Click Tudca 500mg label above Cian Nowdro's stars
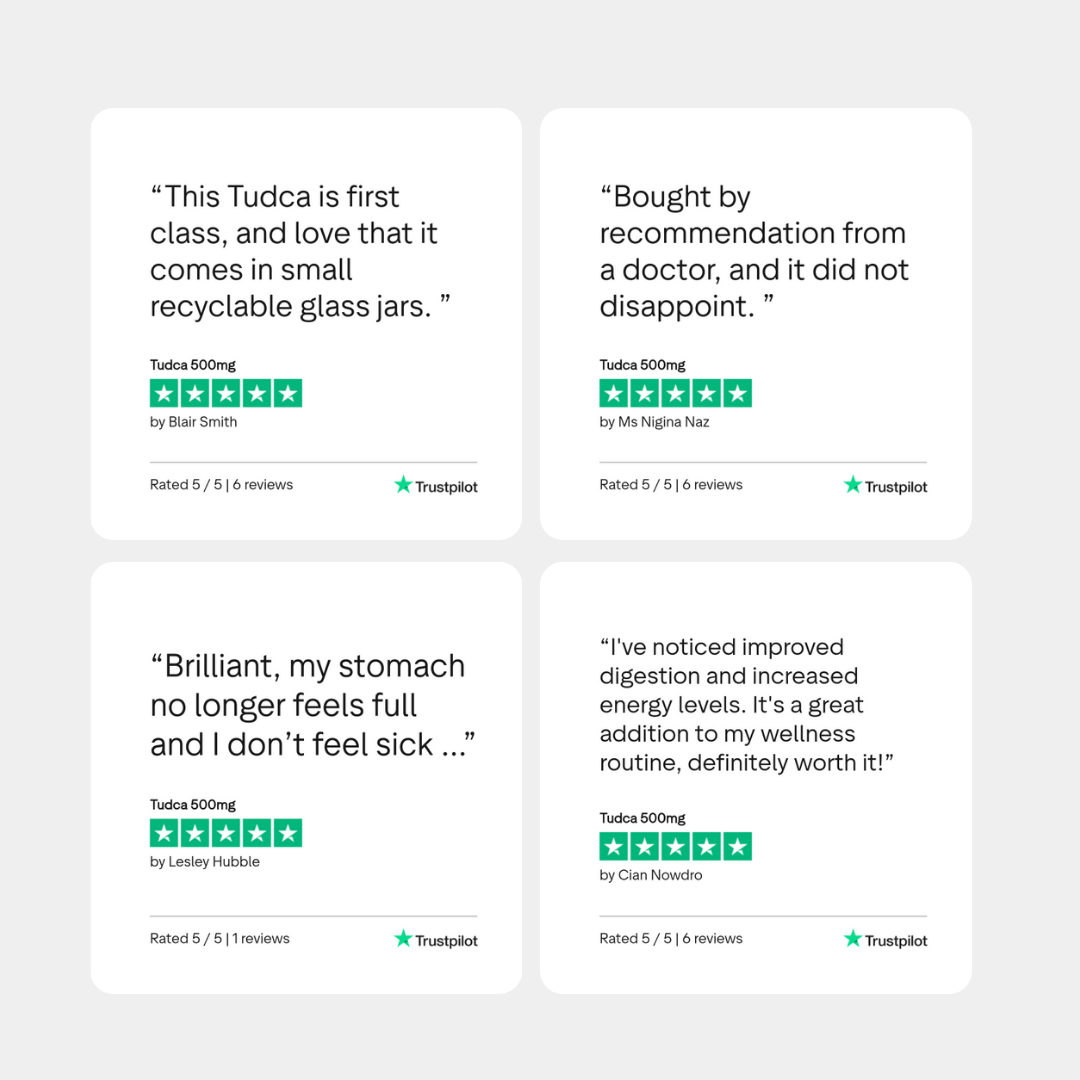Screen dimensions: 1080x1080 coord(642,818)
